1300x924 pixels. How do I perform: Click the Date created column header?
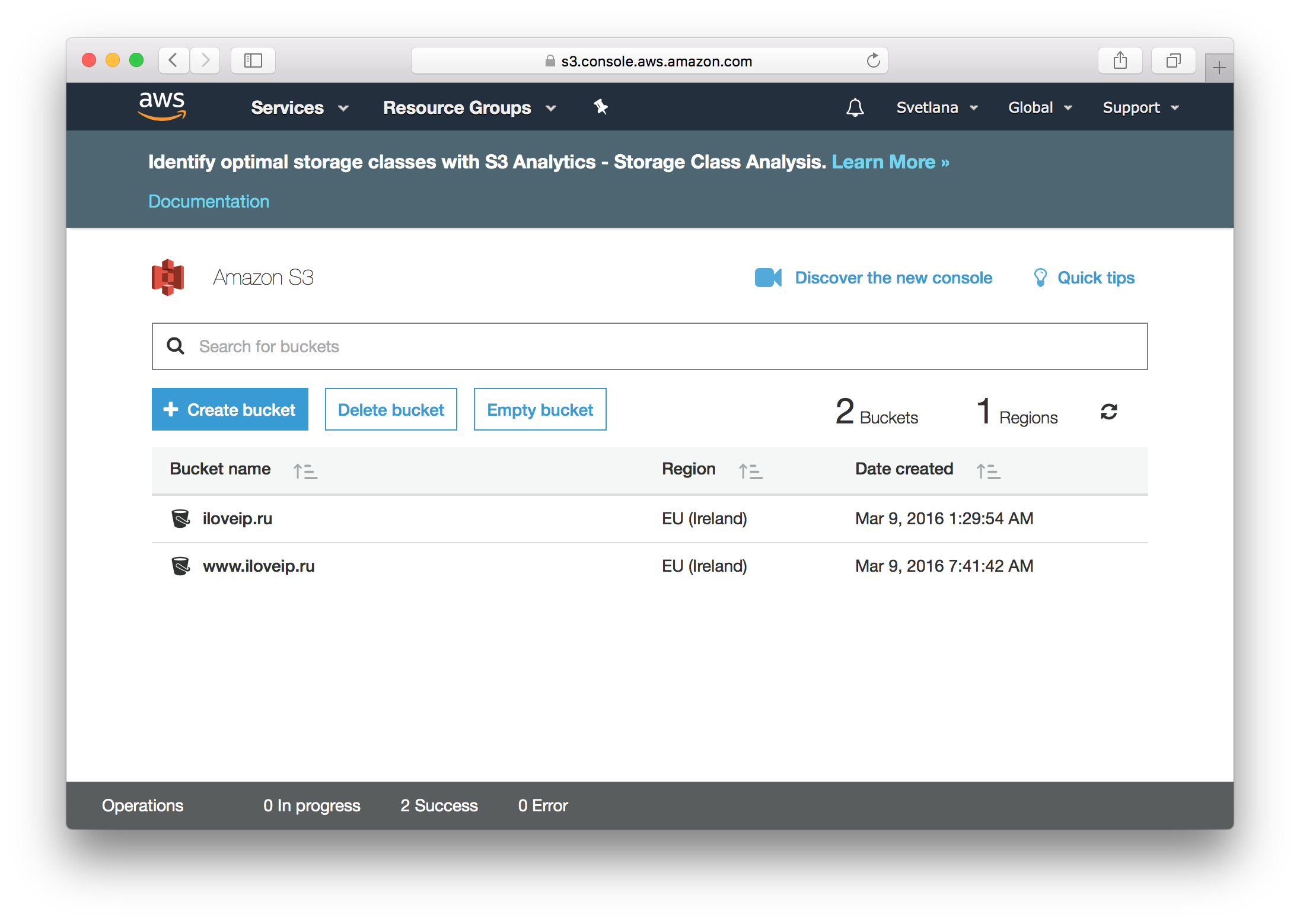(904, 469)
